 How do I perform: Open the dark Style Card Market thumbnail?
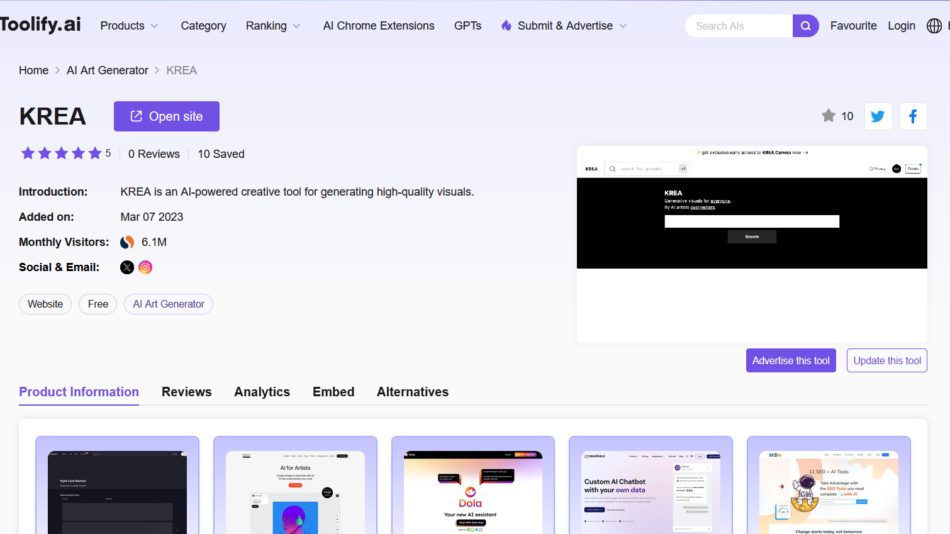pyautogui.click(x=117, y=485)
